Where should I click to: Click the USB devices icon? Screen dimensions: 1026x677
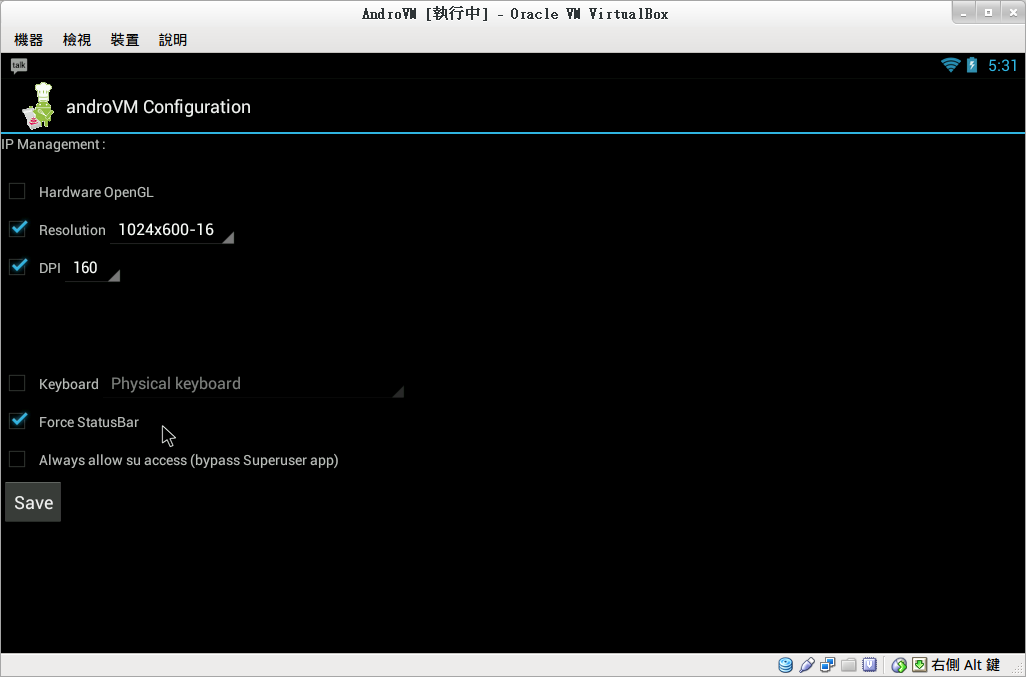(806, 665)
